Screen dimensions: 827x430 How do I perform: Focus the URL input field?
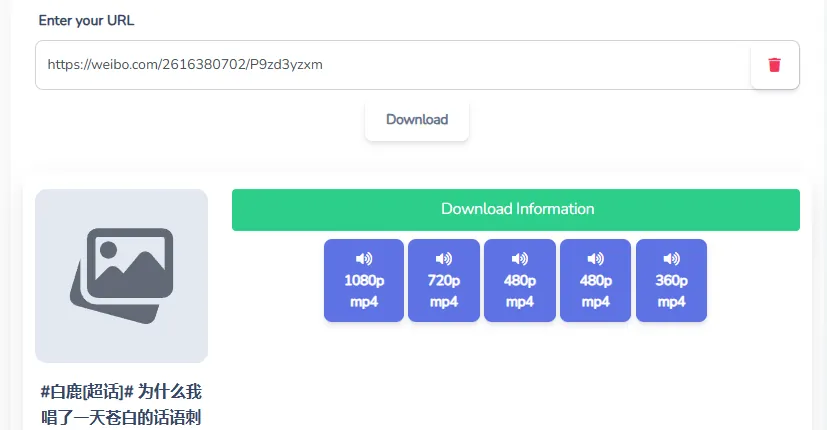pyautogui.click(x=393, y=65)
